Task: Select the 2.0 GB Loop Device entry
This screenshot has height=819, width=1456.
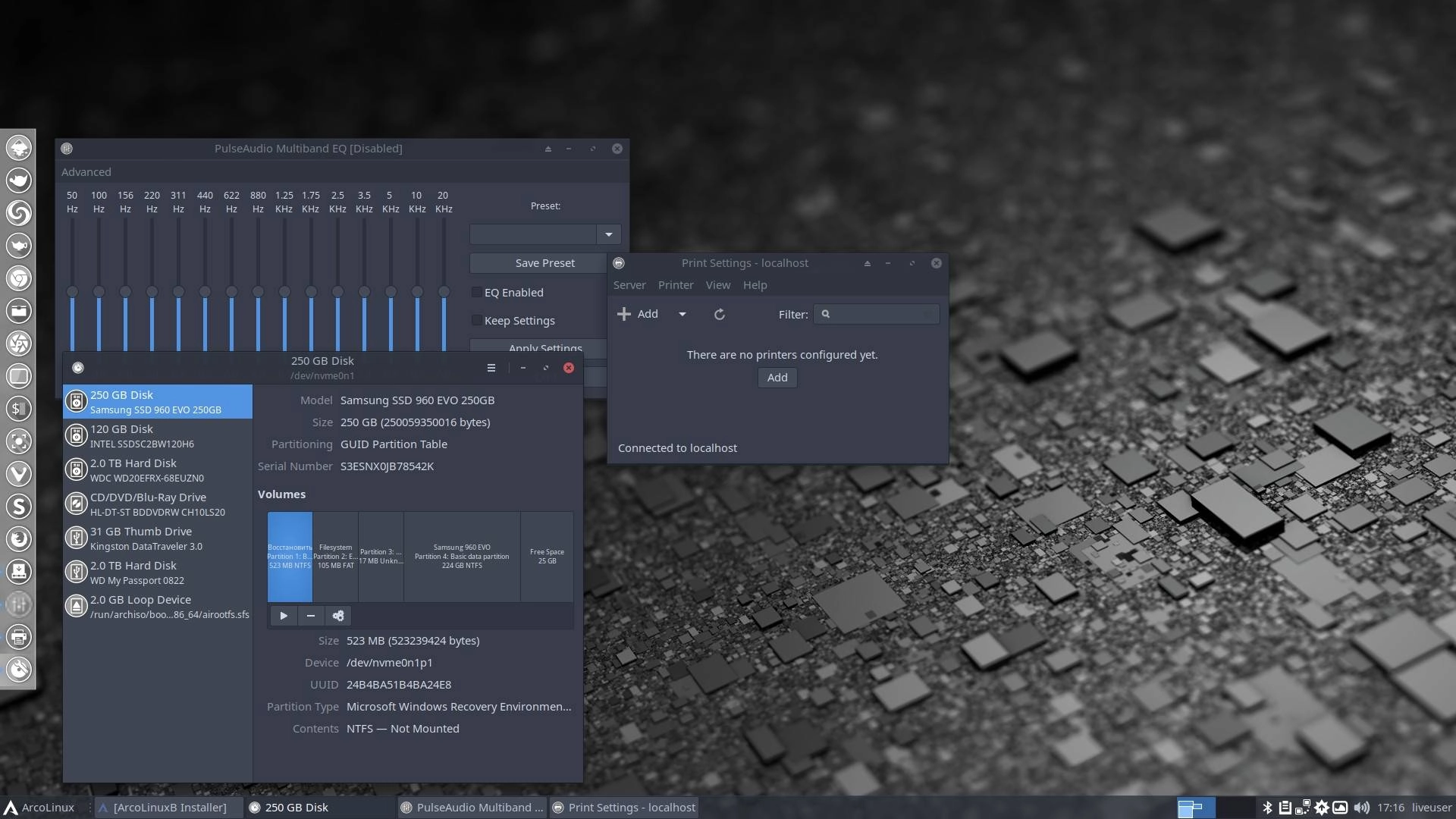Action: pos(158,607)
